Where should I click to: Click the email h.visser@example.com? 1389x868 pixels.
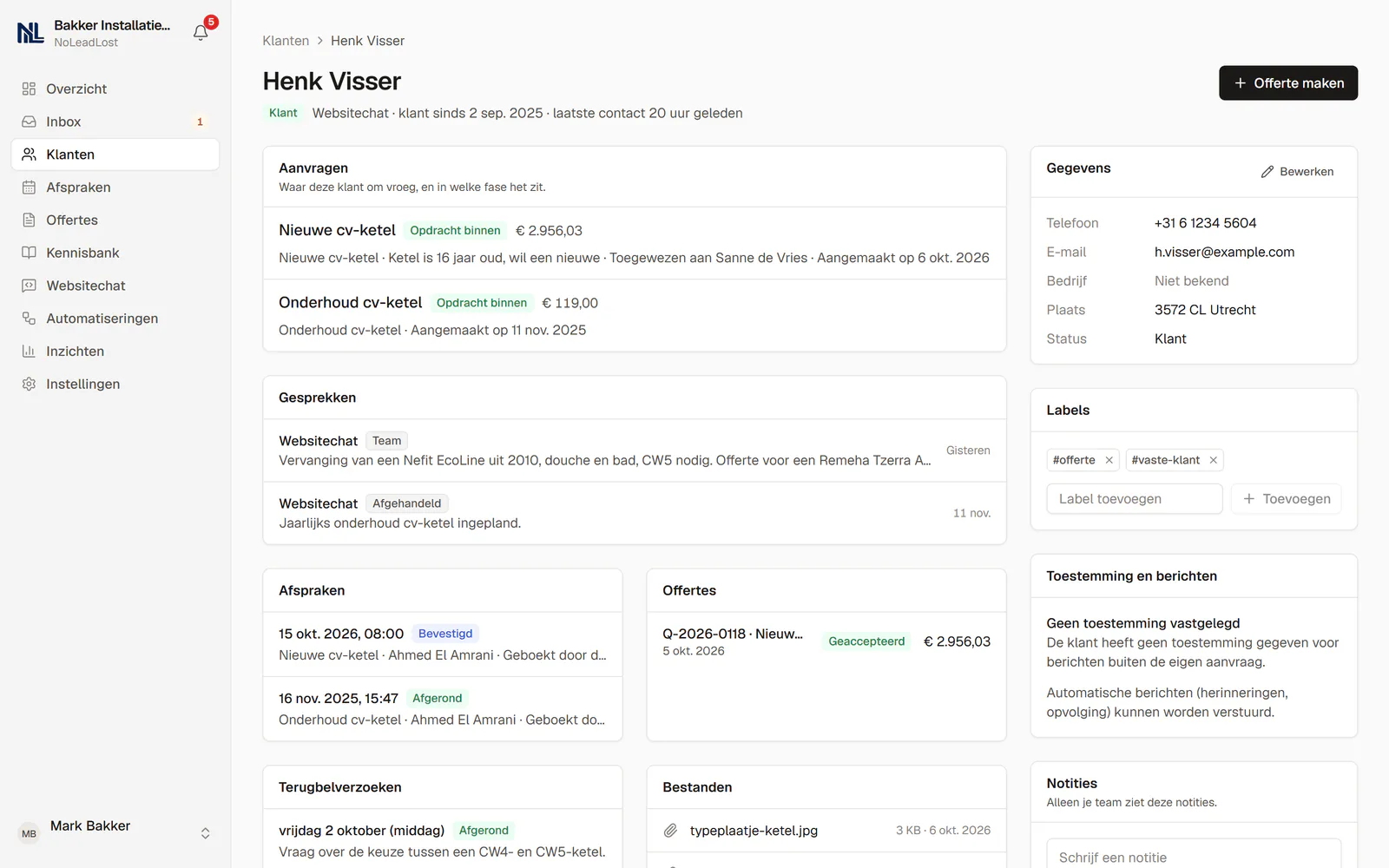coord(1224,252)
